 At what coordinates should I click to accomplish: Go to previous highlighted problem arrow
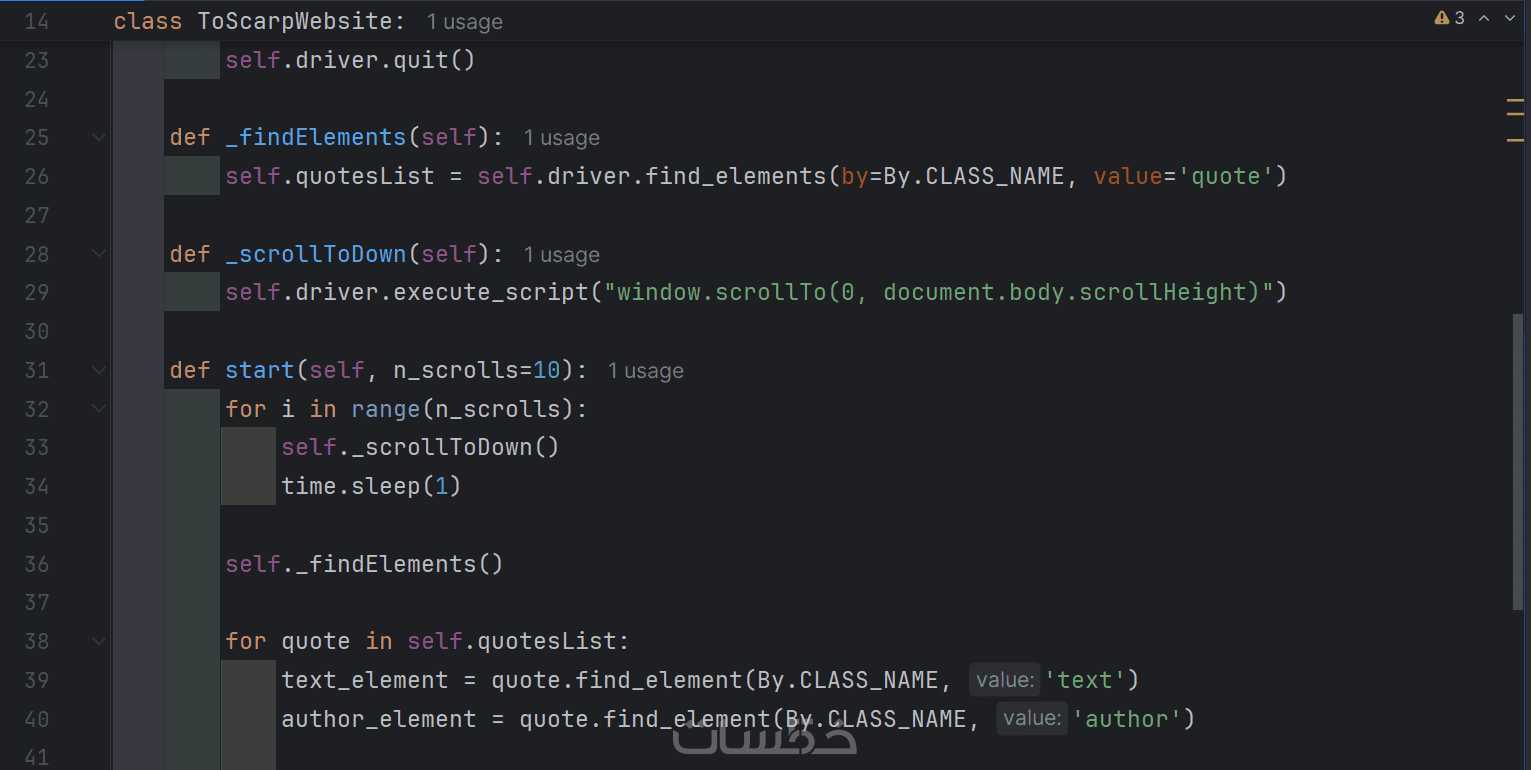(x=1484, y=18)
